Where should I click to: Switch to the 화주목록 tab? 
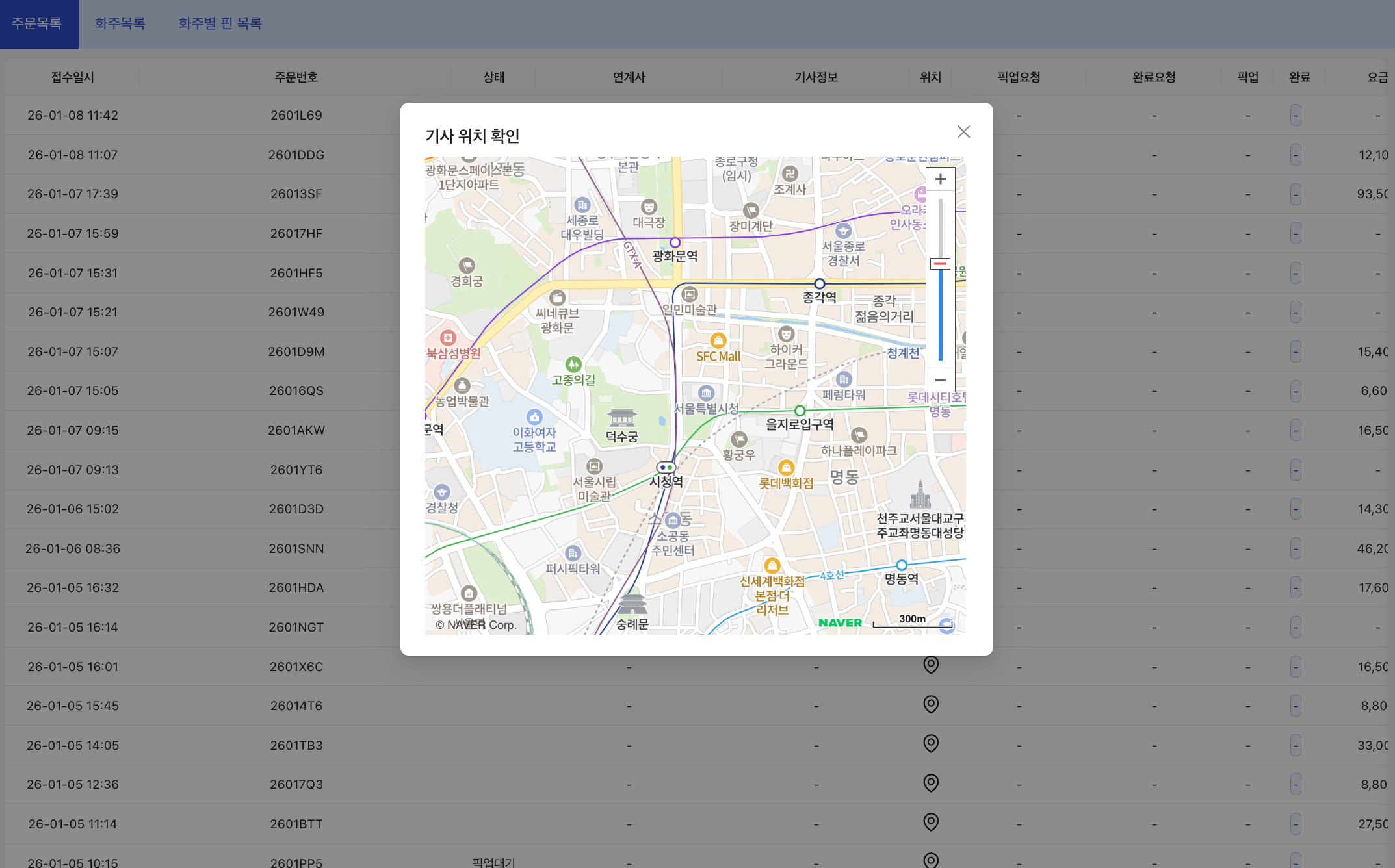(x=120, y=23)
